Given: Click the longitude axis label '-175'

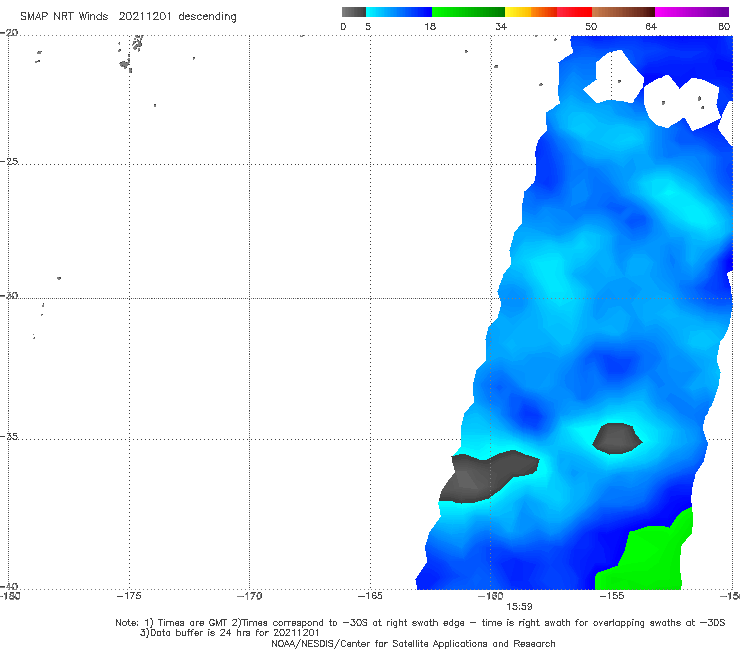Looking at the screenshot, I should click(x=129, y=596).
